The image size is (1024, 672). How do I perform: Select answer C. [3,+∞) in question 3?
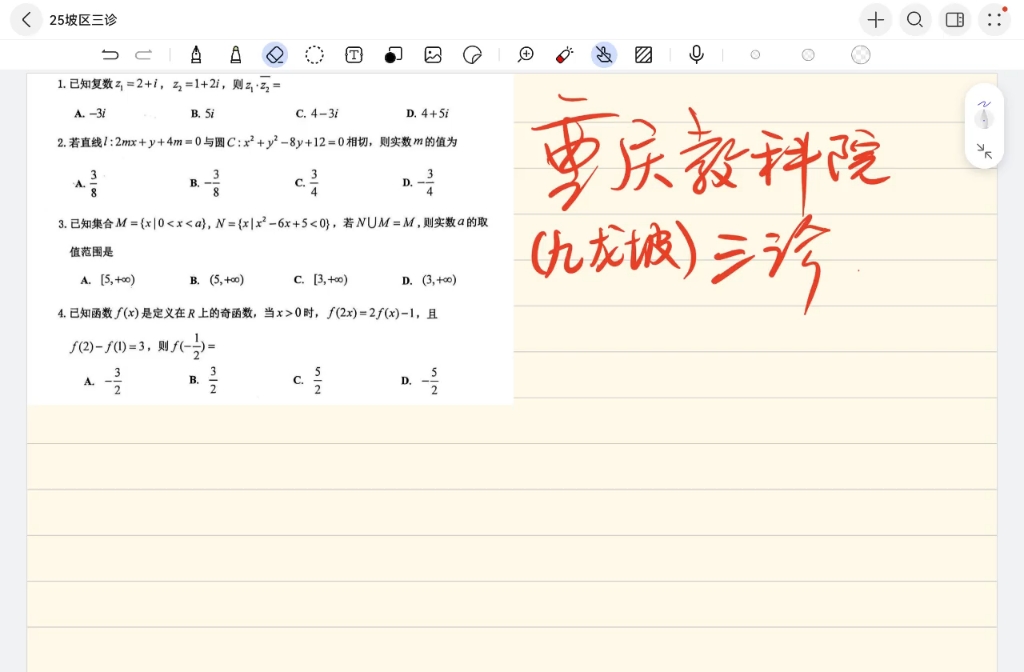(x=321, y=280)
